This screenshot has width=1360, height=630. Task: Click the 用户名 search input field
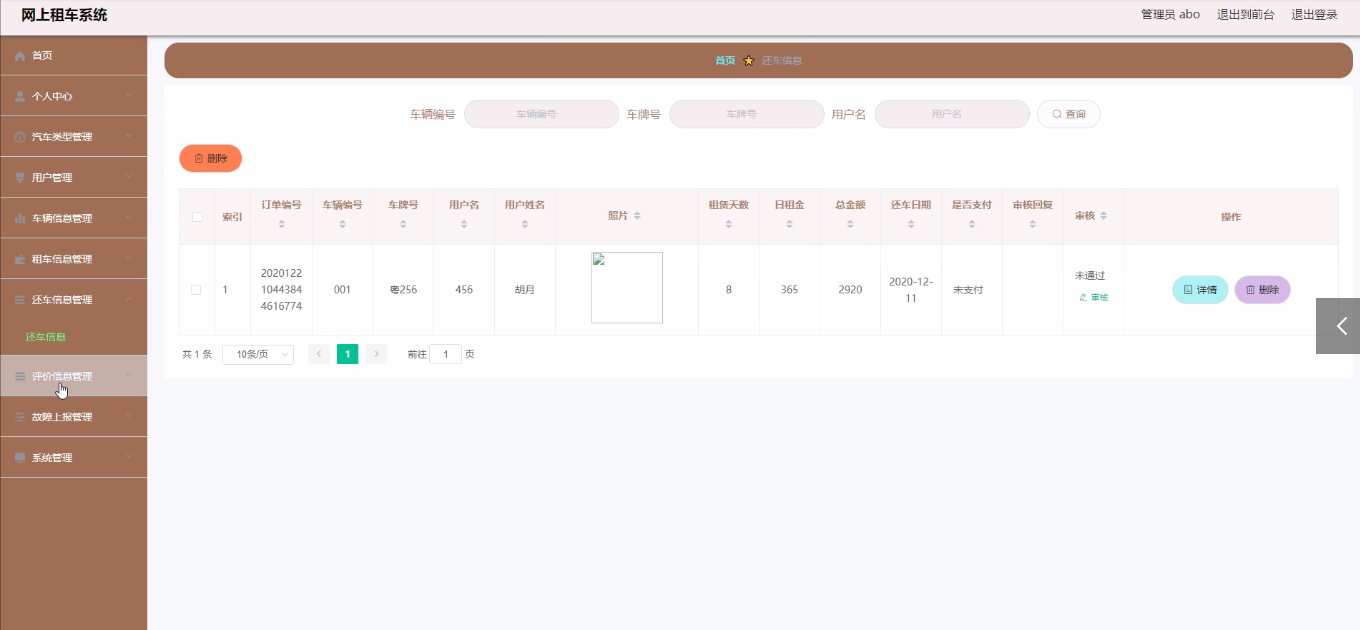tap(952, 114)
